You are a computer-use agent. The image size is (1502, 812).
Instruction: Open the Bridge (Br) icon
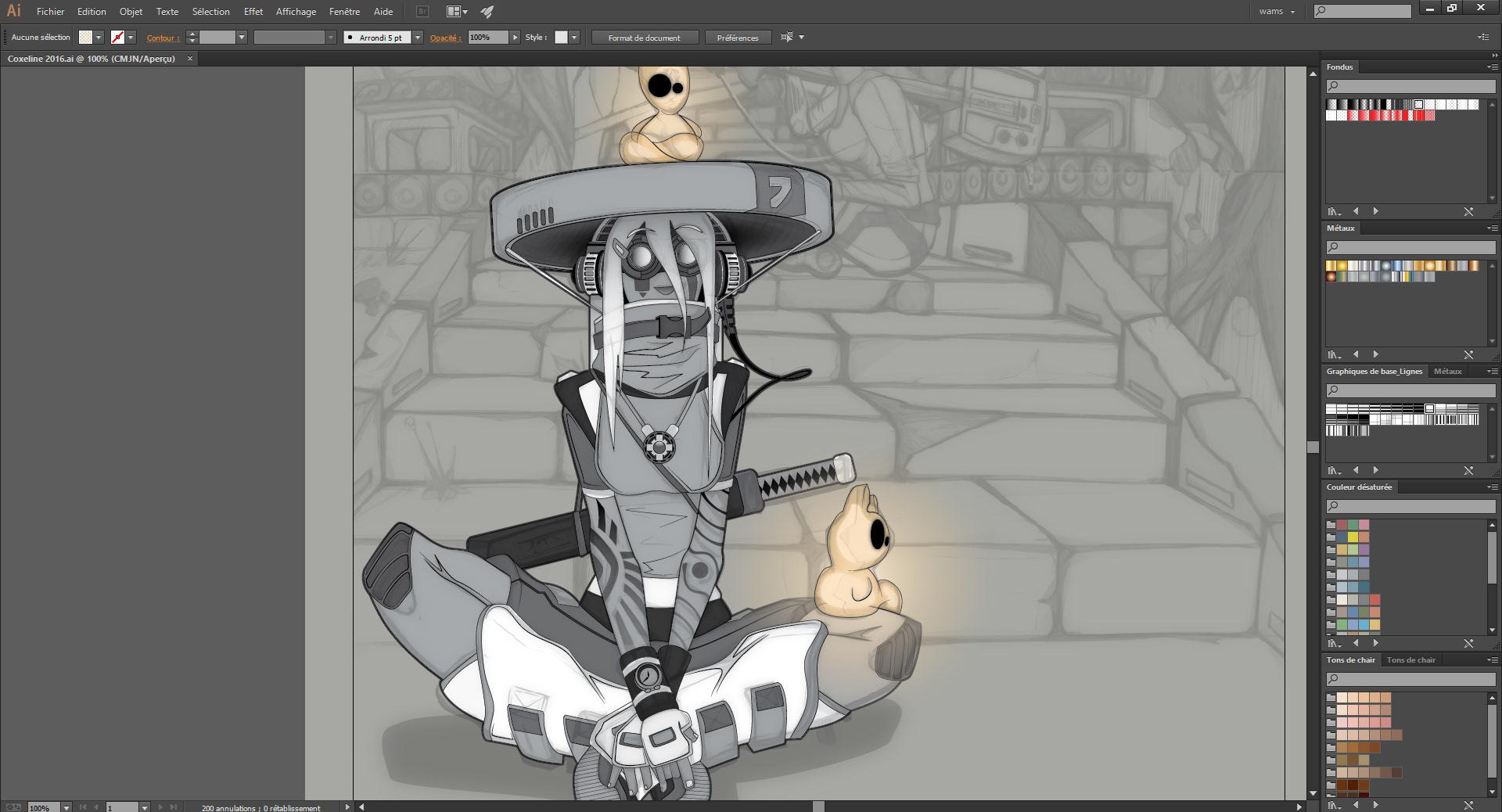pyautogui.click(x=422, y=12)
